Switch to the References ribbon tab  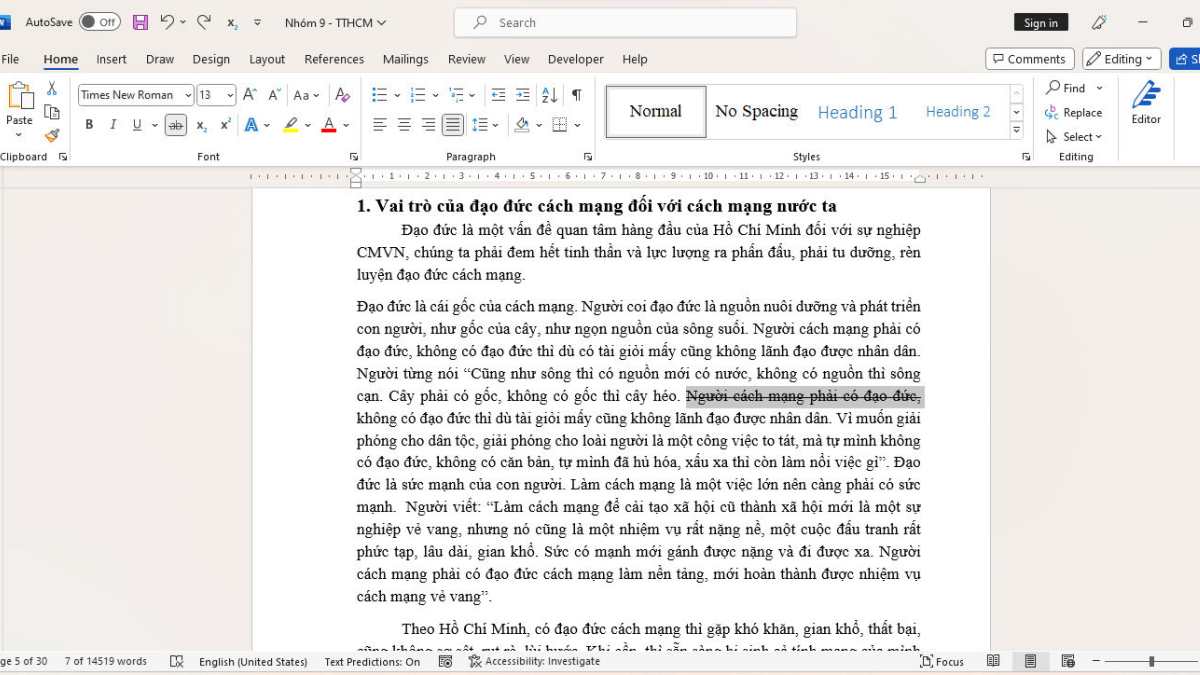tap(334, 59)
